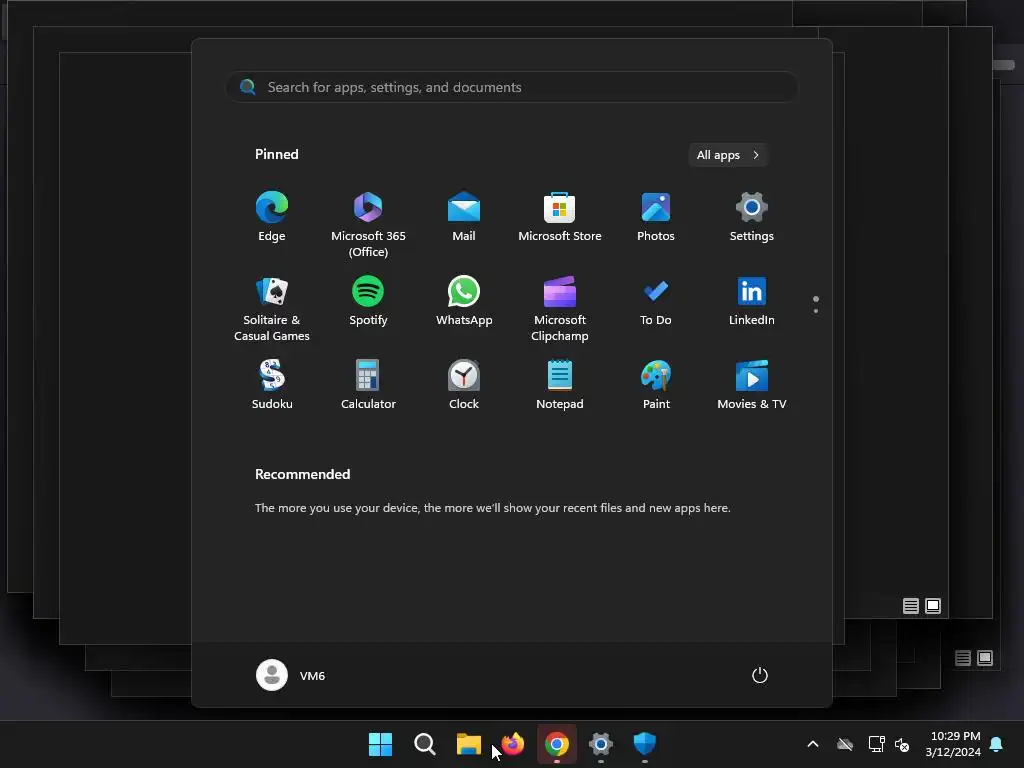
Task: Switch to Google Chrome on the taskbar
Action: point(556,744)
